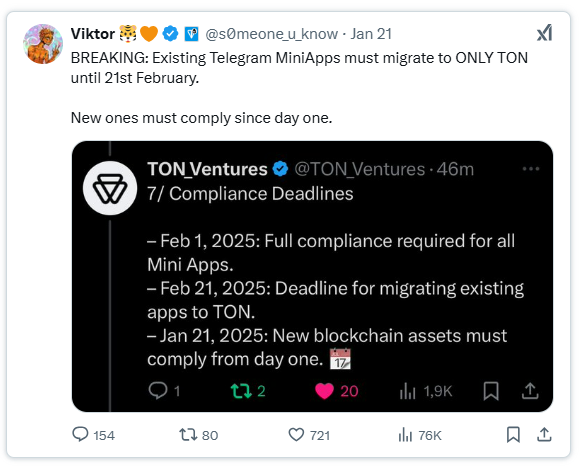
Task: Open the @s0meone_u_know handle link
Action: click(272, 34)
